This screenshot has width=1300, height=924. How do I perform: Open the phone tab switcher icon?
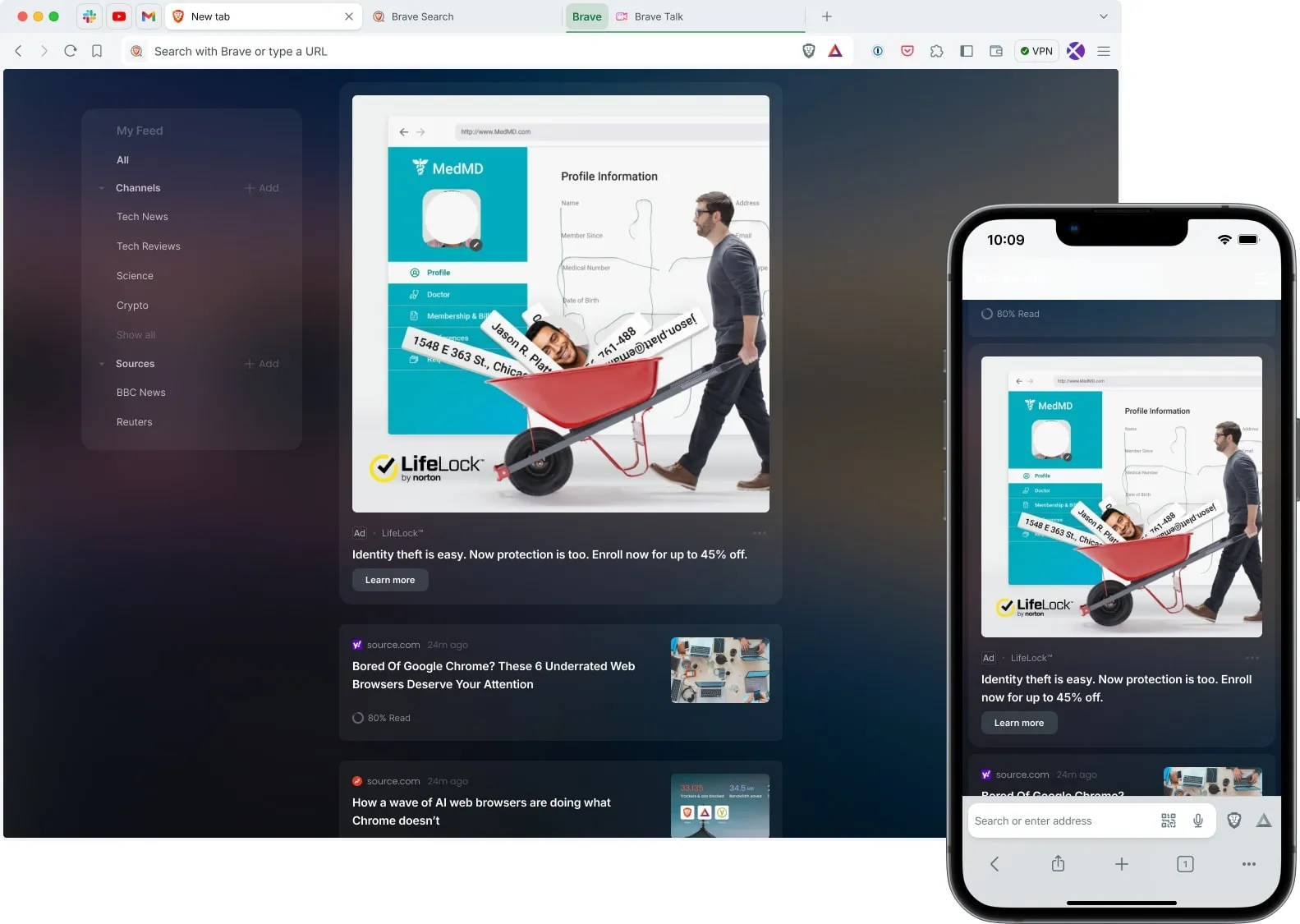tap(1185, 864)
